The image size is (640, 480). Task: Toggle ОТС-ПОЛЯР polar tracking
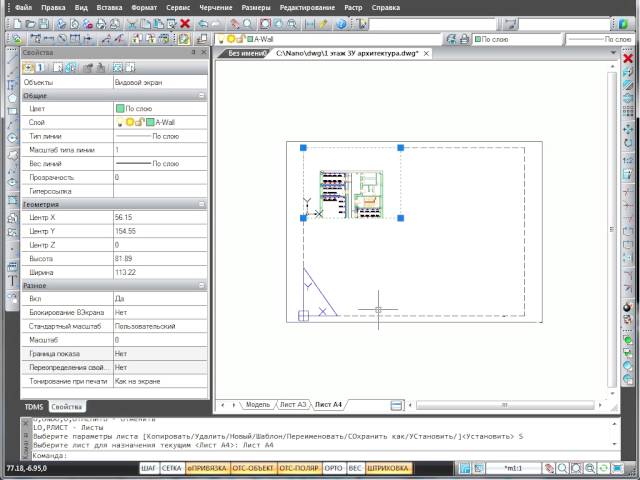(299, 468)
